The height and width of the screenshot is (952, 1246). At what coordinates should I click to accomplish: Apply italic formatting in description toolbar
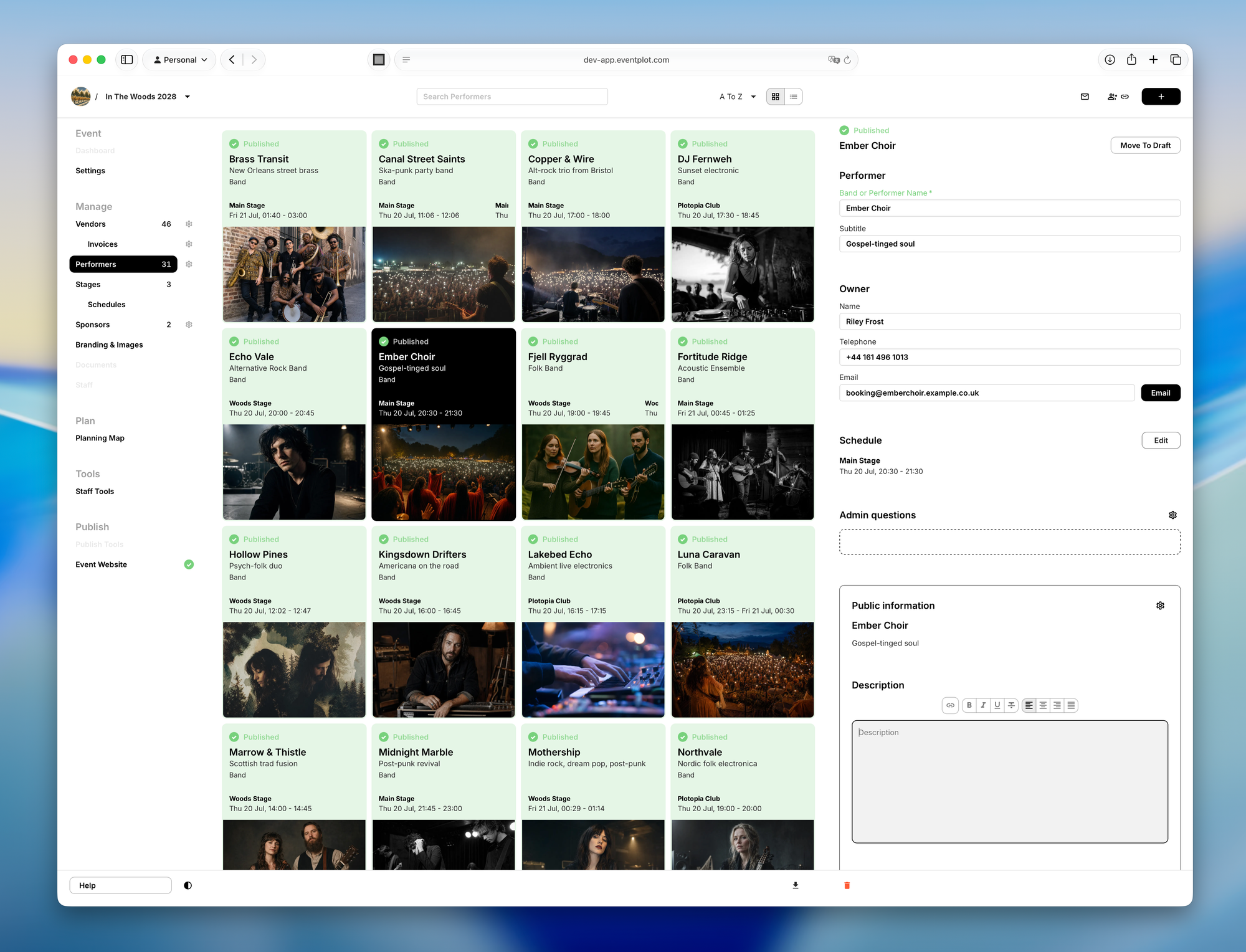click(983, 705)
